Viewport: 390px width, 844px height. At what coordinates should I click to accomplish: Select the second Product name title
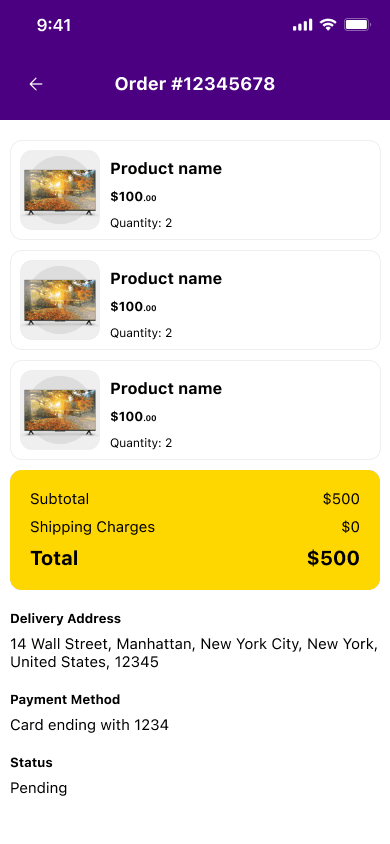(x=166, y=278)
